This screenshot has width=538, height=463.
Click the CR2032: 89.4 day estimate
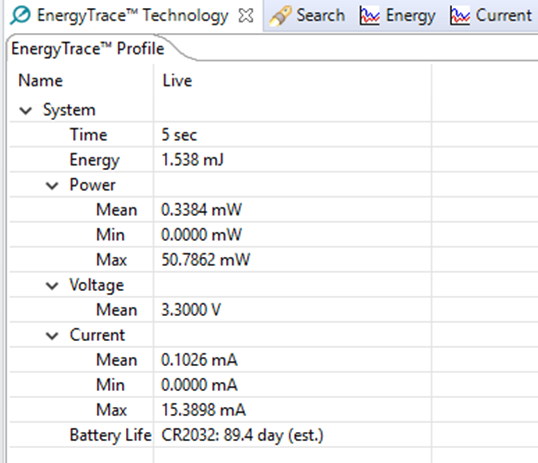pos(242,436)
